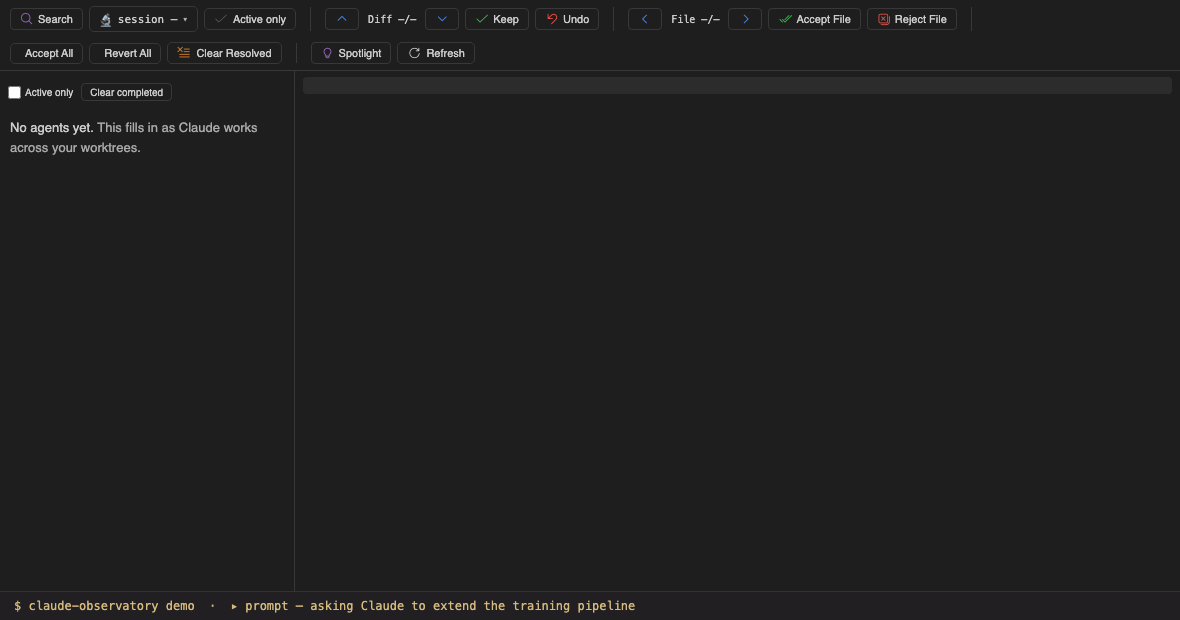The image size is (1180, 620).
Task: Click Revert All button
Action: point(125,53)
